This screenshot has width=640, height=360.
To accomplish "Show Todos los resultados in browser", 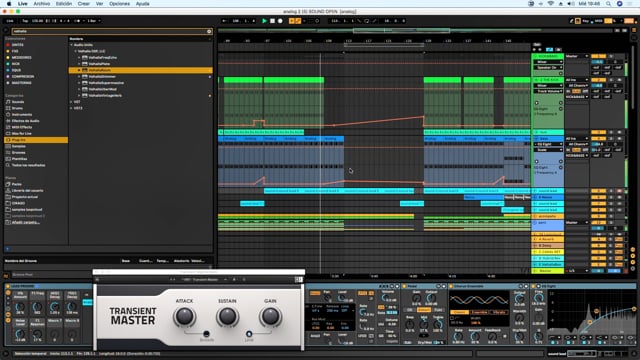I will point(28,165).
